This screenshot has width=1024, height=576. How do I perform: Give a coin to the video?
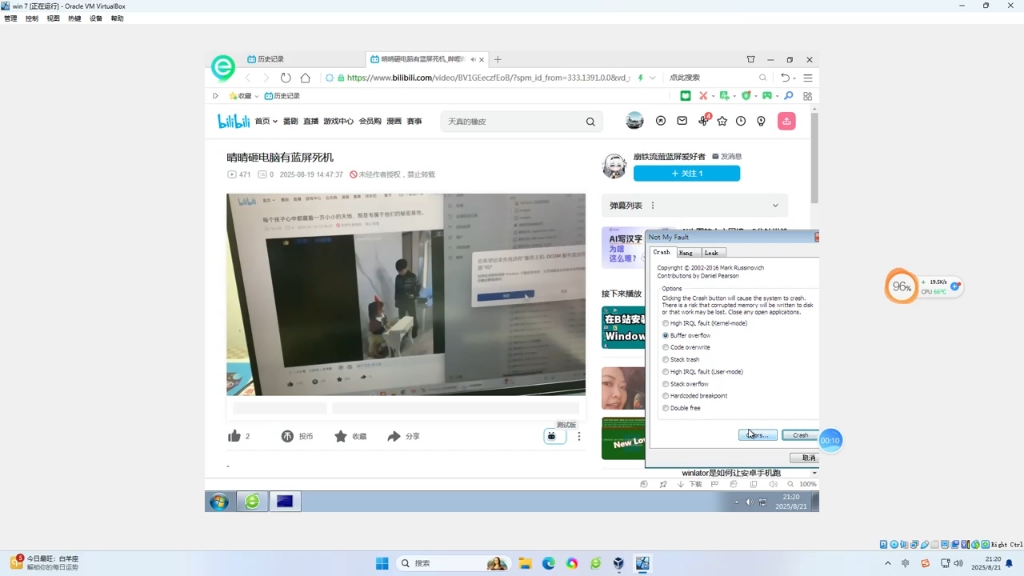(287, 436)
